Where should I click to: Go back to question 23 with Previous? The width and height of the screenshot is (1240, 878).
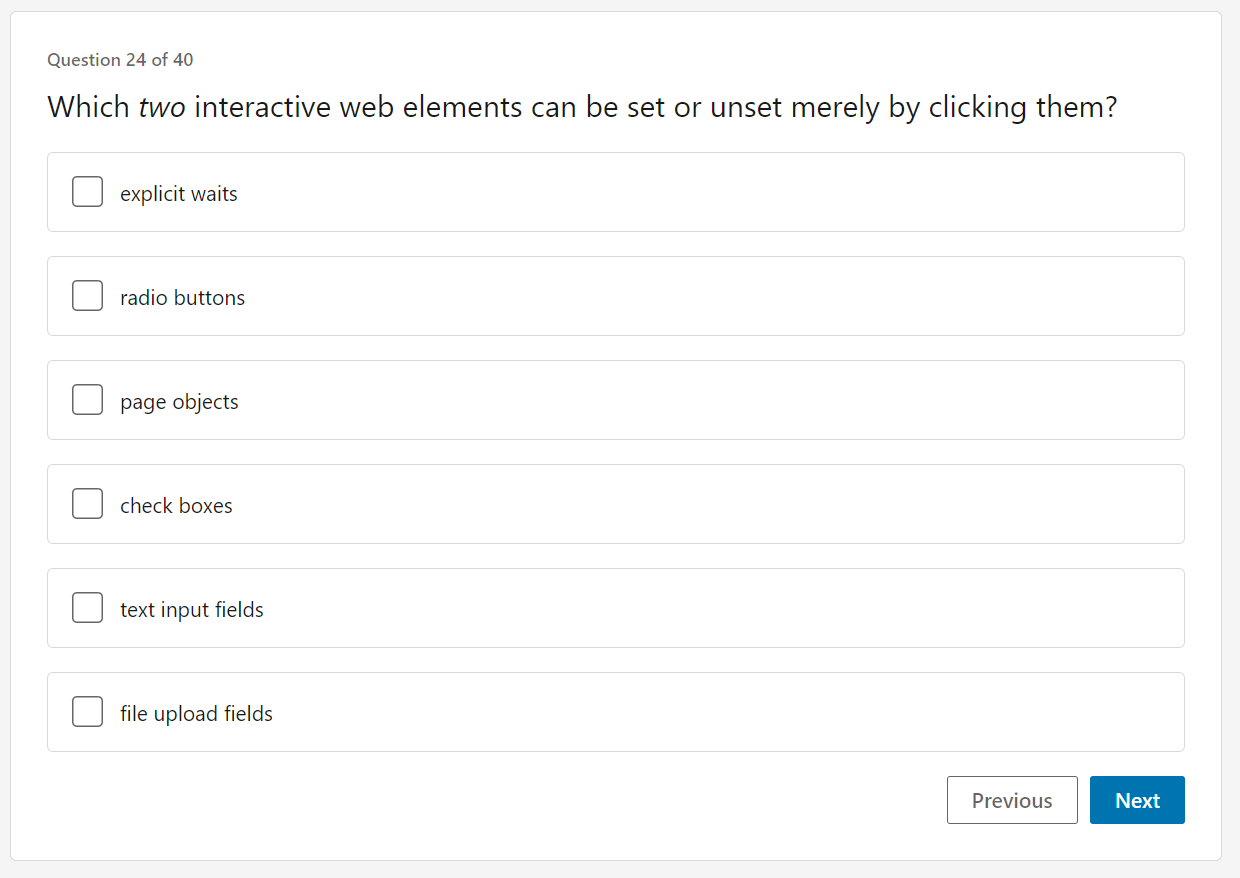click(1012, 800)
